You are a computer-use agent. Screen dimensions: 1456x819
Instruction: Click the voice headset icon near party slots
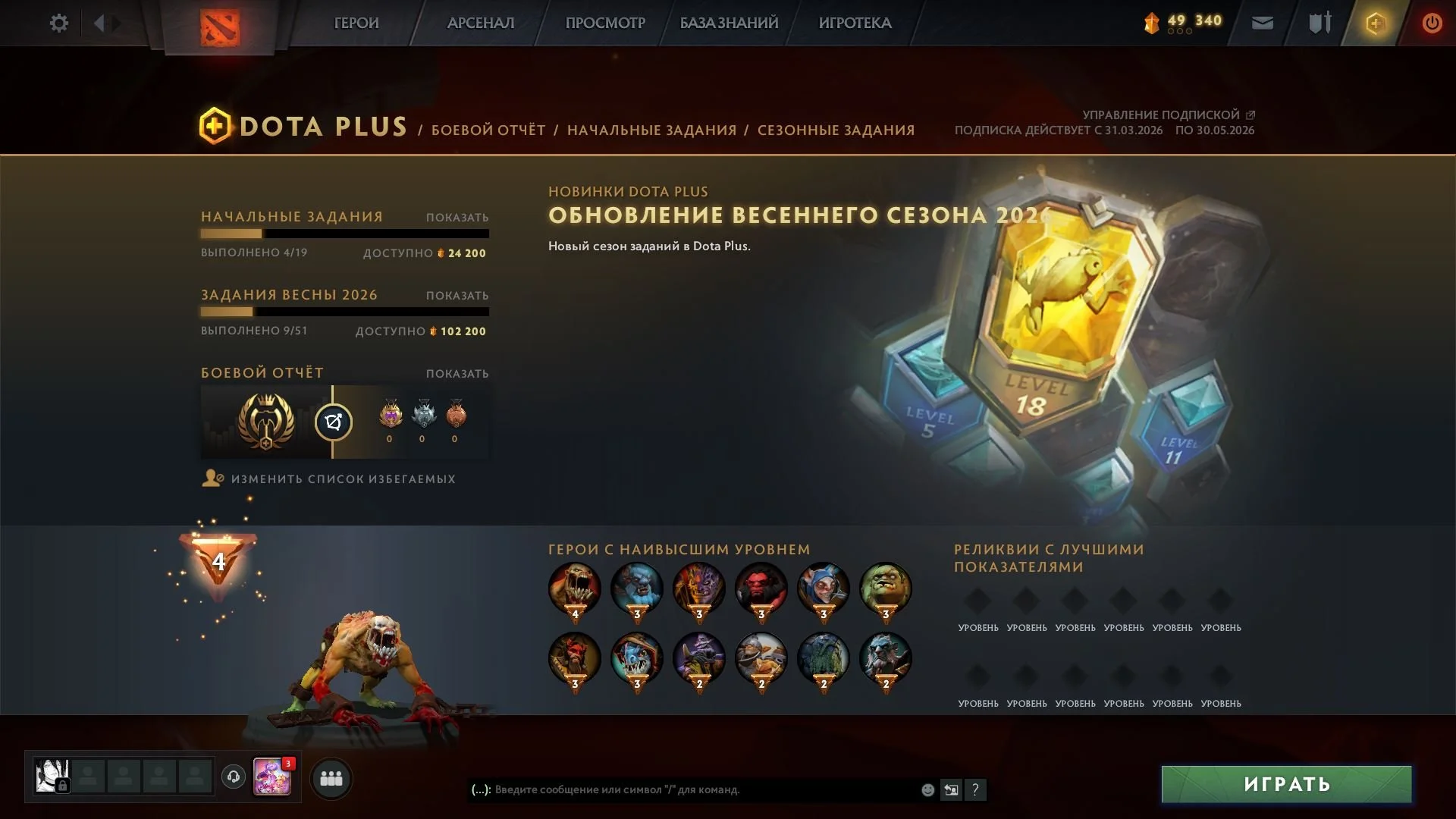(x=234, y=777)
